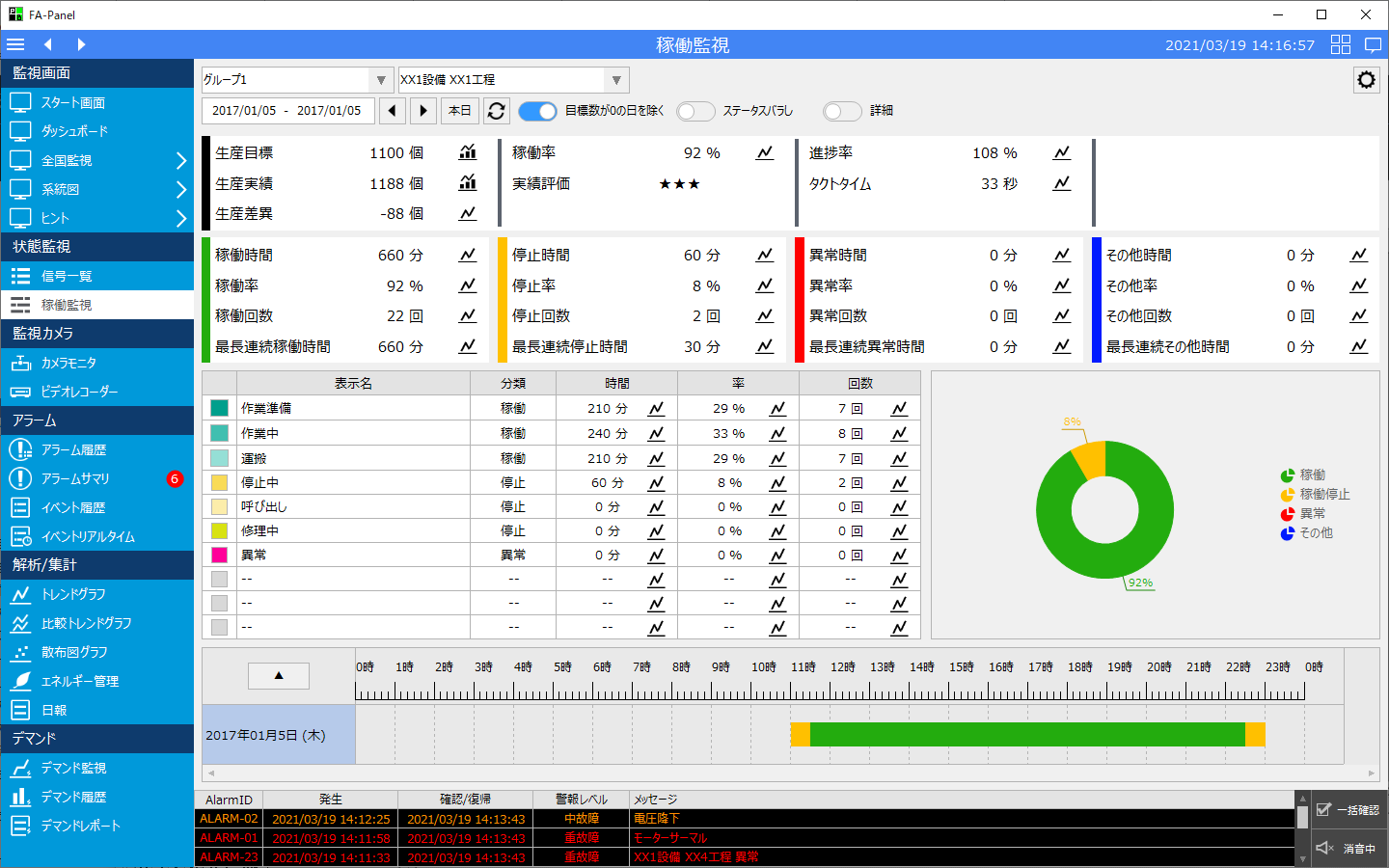Open the XX1設備 XX1工程 dropdown

coord(513,80)
